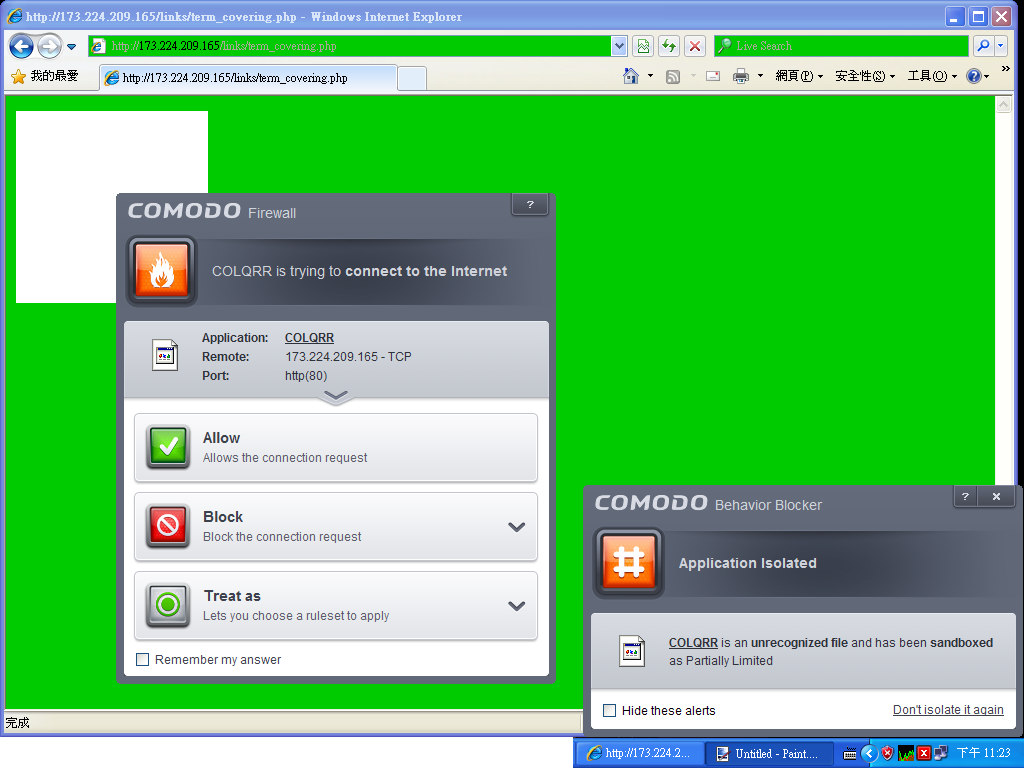Viewport: 1024px width, 768px height.
Task: Allow the connection request
Action: tap(336, 447)
